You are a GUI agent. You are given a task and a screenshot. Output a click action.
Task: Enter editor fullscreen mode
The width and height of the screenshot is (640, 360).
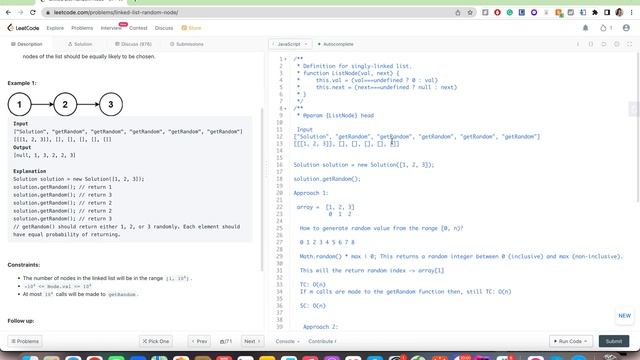coord(629,44)
